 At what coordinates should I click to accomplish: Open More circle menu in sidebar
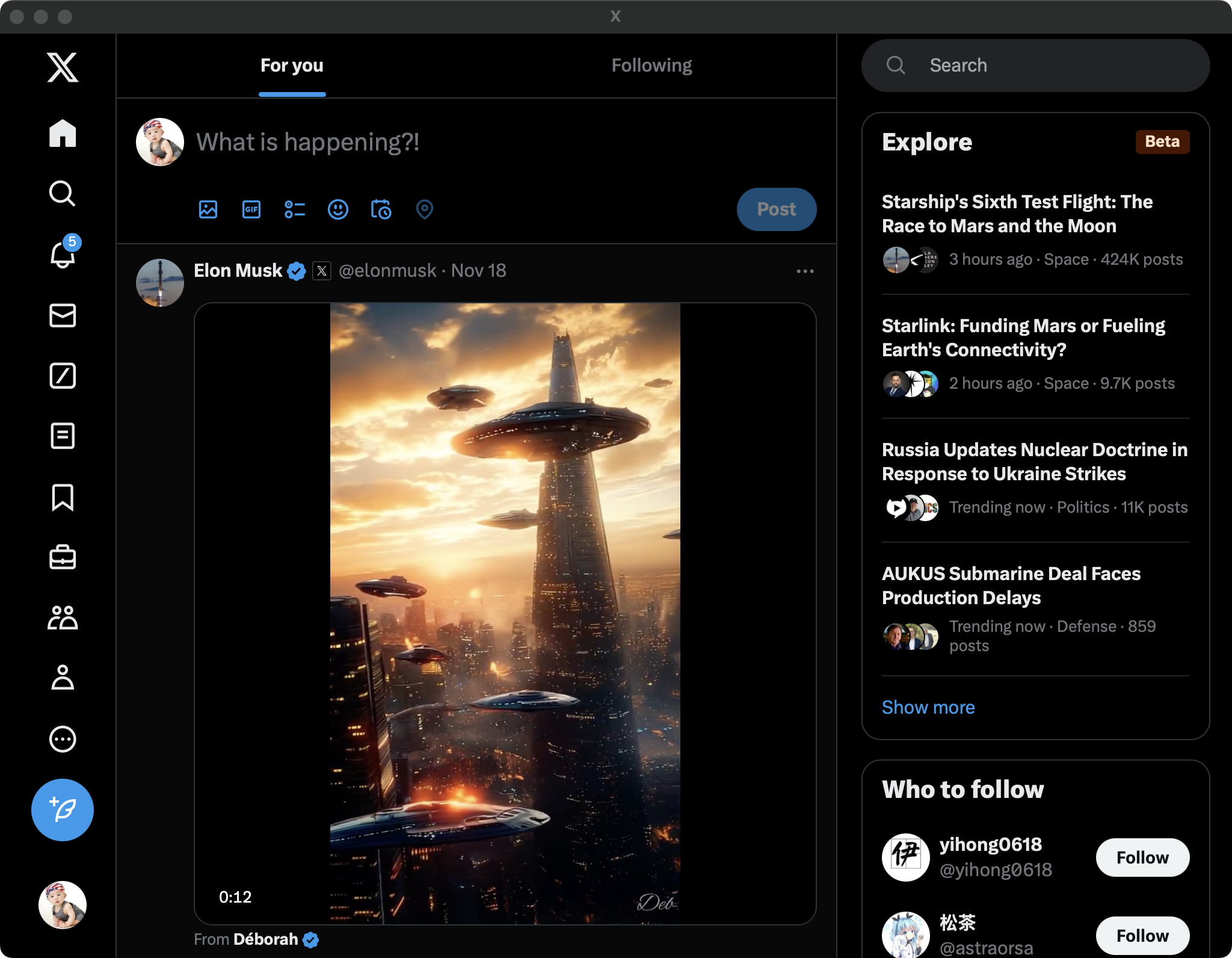click(63, 739)
